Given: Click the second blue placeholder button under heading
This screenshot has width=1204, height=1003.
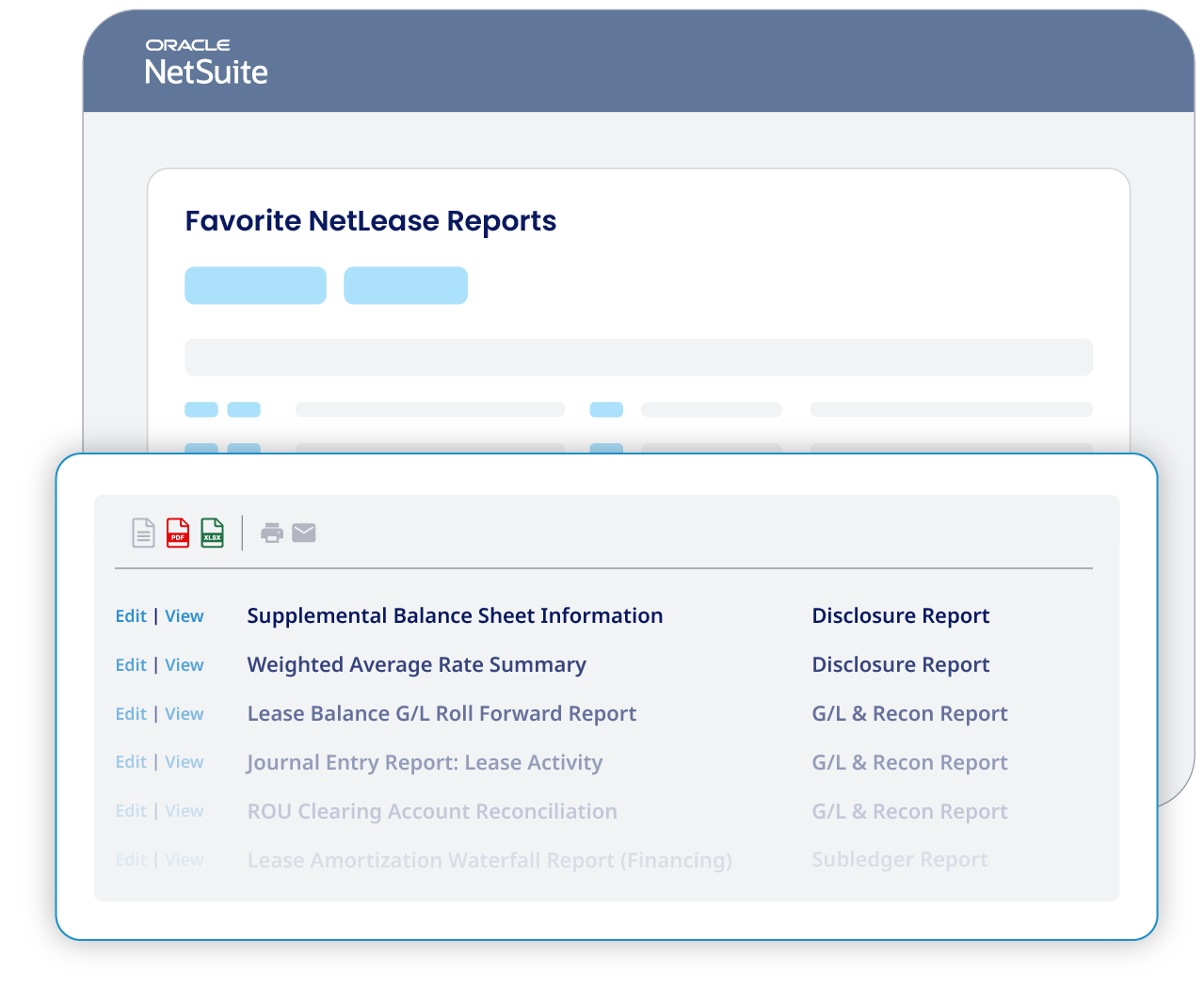Looking at the screenshot, I should (x=406, y=285).
